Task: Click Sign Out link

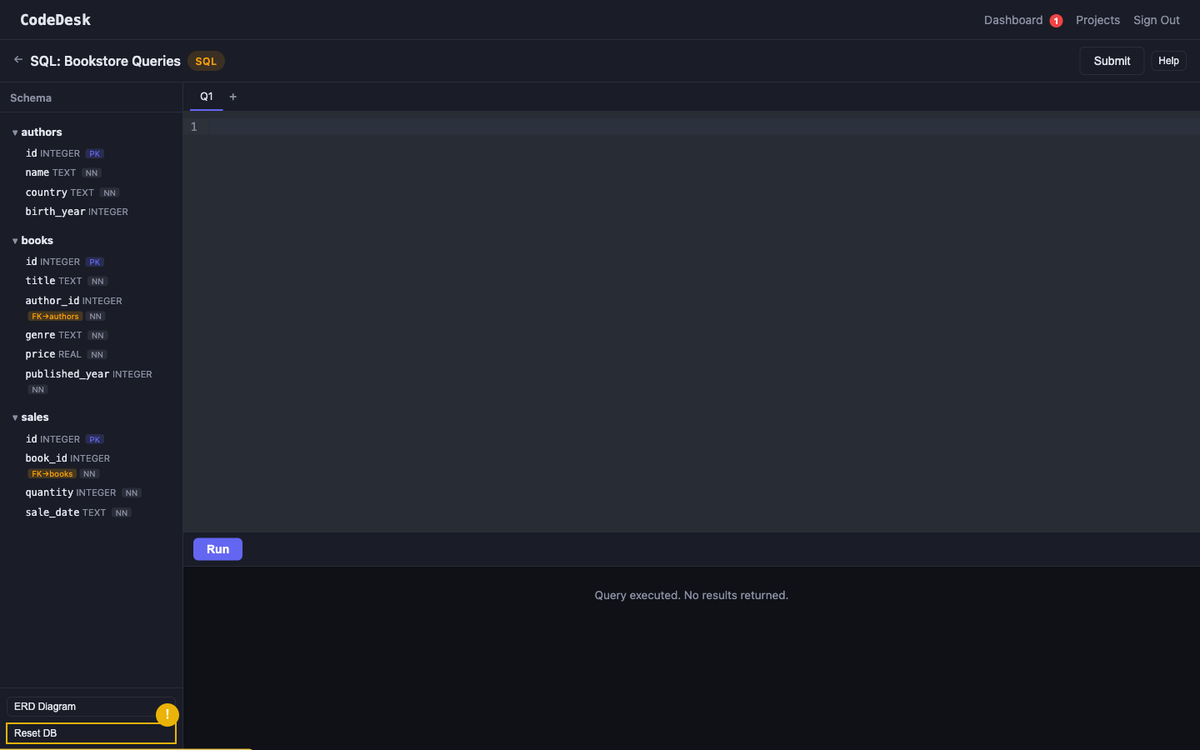Action: click(1156, 20)
